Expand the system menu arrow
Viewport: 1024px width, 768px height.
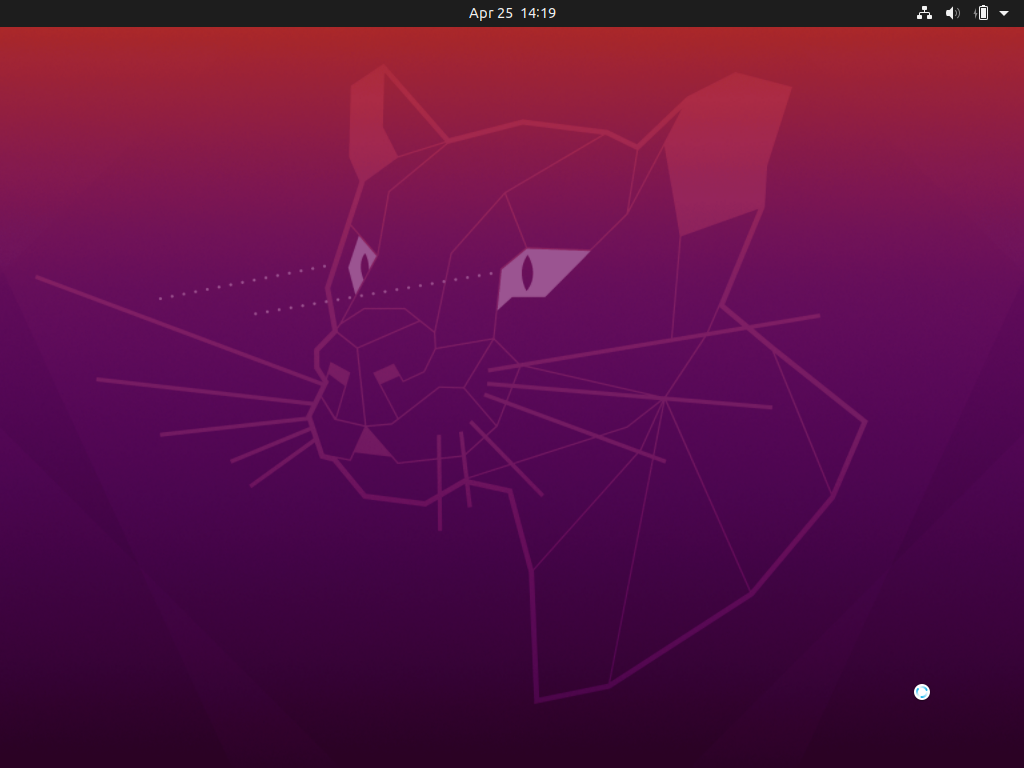coord(1004,14)
